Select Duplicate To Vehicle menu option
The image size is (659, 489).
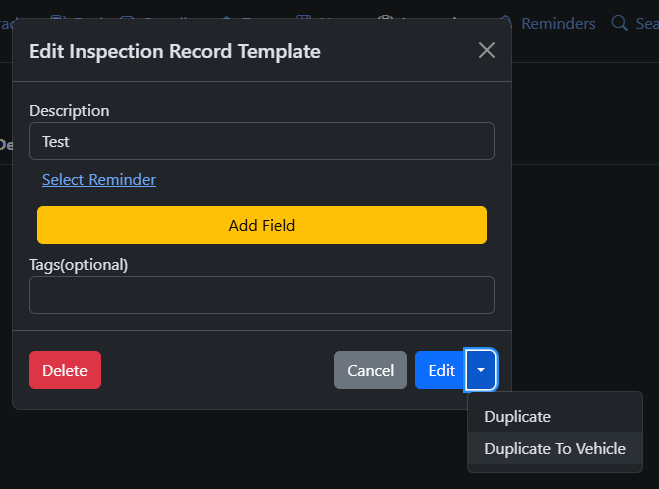pos(555,449)
